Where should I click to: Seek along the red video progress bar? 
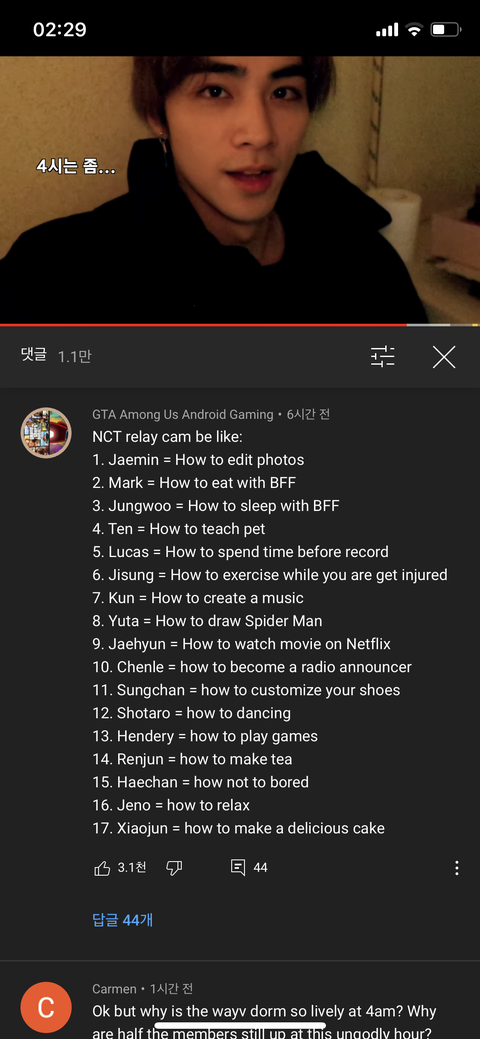[240, 325]
